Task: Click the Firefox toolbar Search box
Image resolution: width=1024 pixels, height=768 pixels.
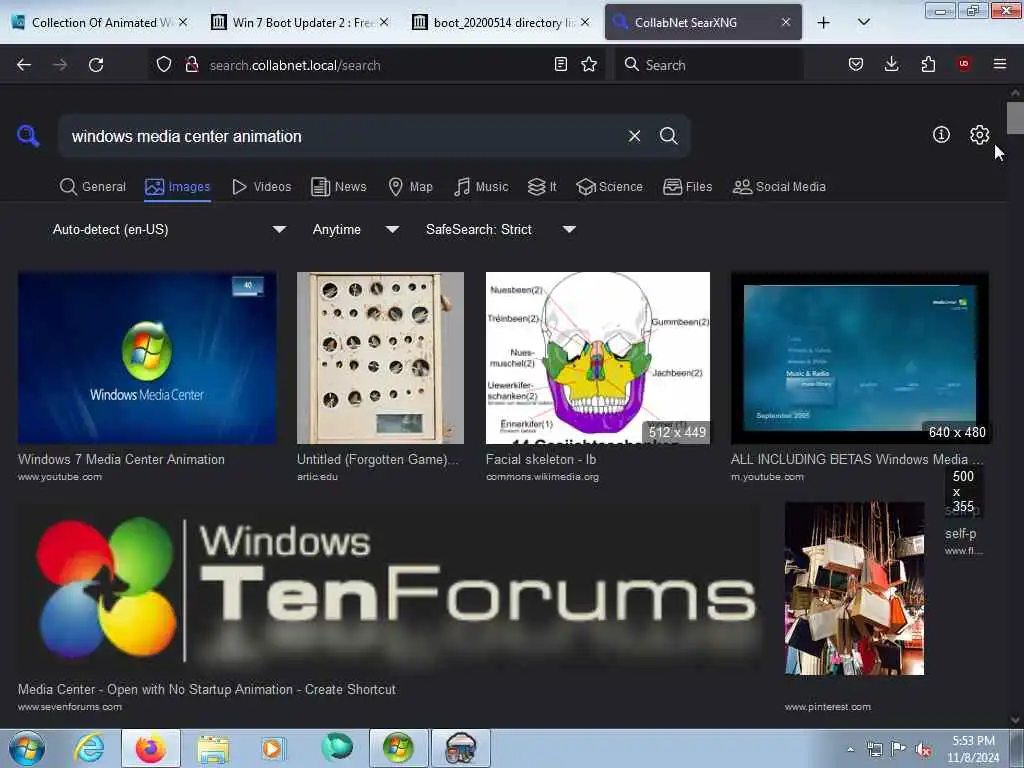Action: 709,65
